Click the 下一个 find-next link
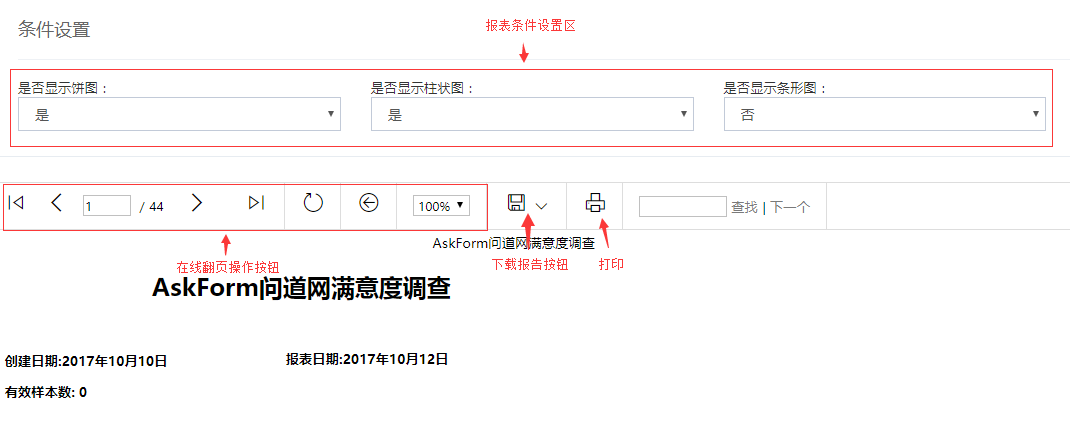The width and height of the screenshot is (1070, 431). [x=790, y=207]
